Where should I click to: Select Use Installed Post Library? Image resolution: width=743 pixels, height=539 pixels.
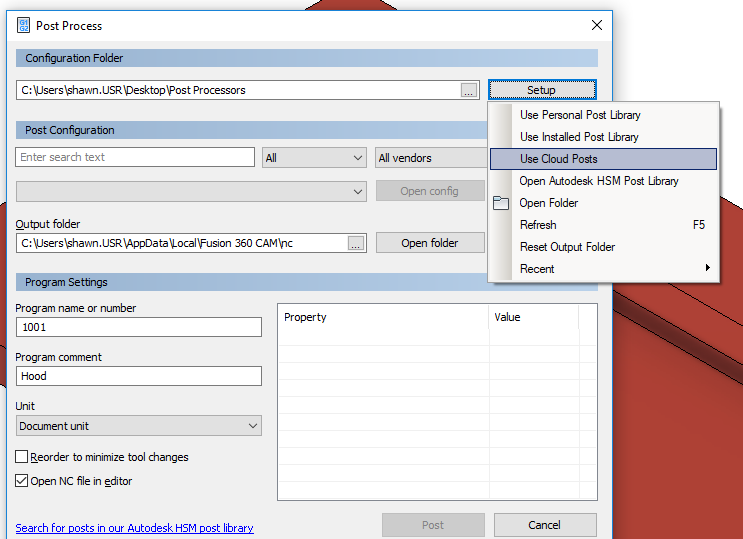pyautogui.click(x=579, y=137)
